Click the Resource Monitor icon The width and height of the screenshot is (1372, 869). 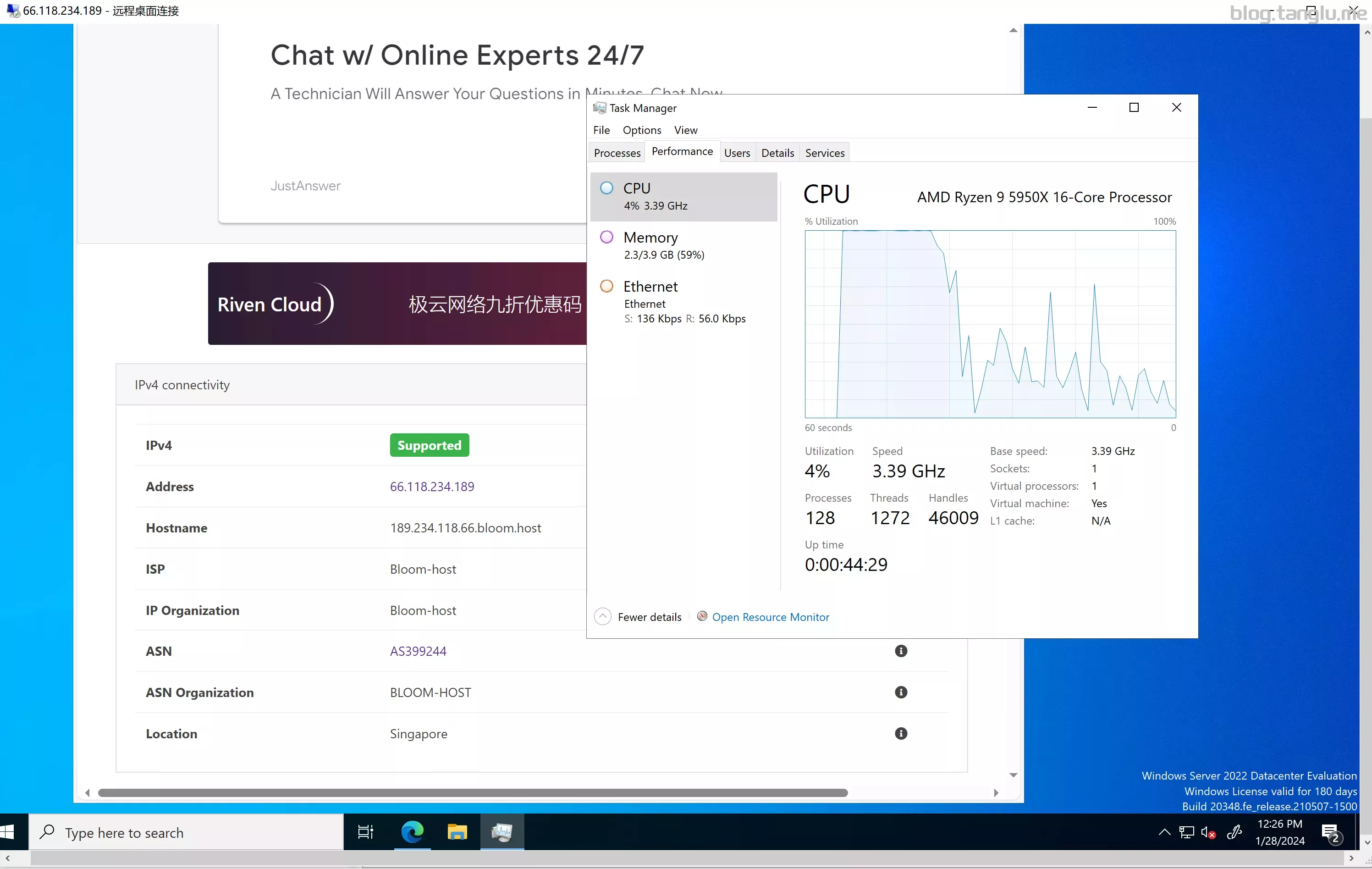click(x=702, y=616)
